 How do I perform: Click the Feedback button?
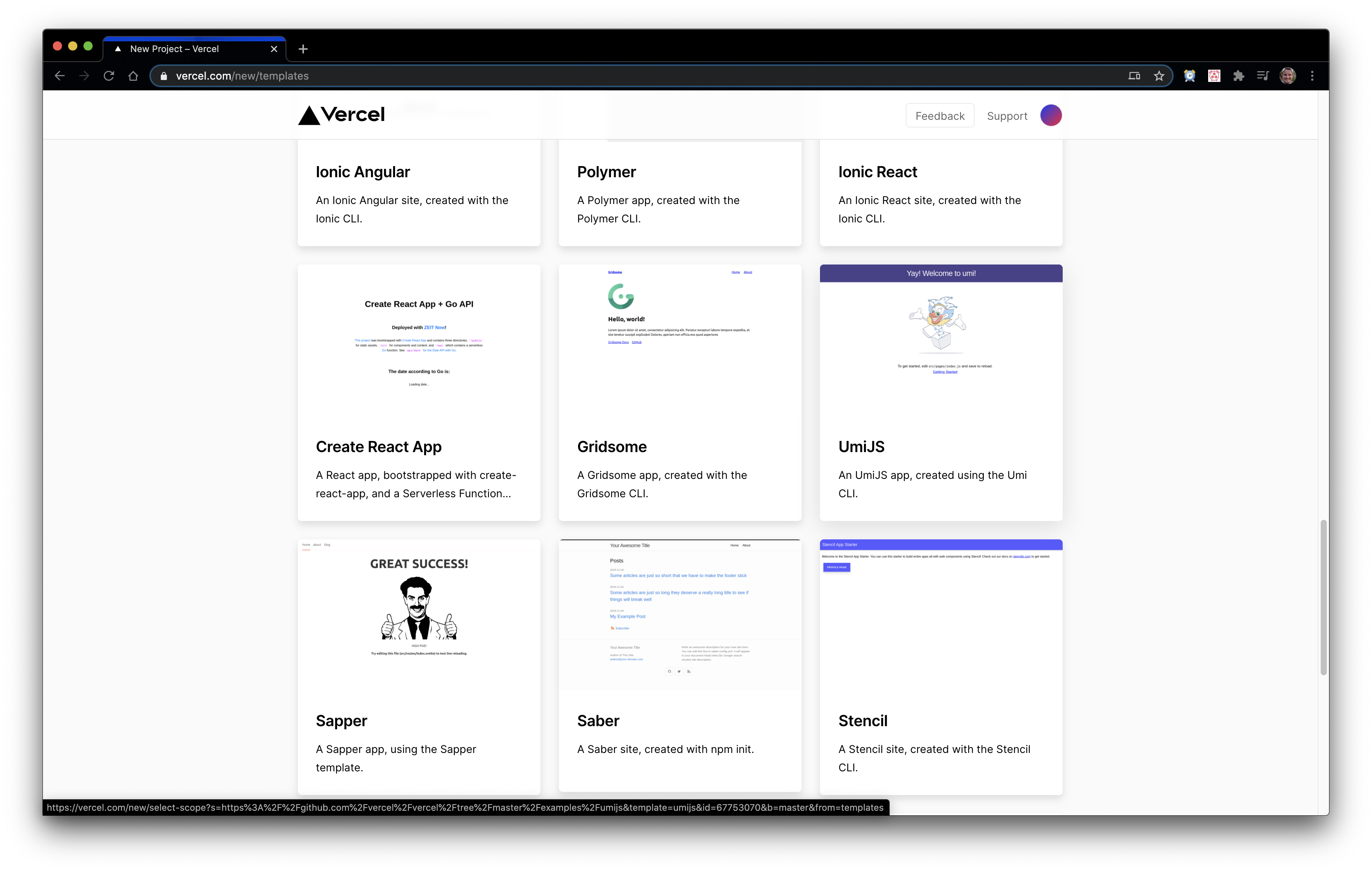(x=940, y=116)
